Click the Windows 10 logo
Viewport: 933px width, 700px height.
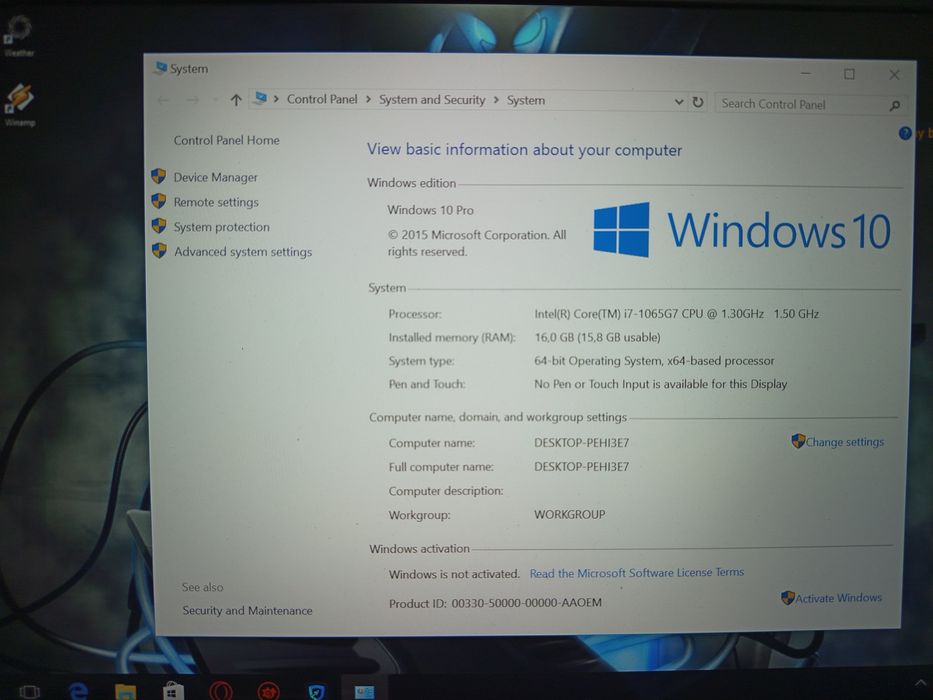(742, 230)
